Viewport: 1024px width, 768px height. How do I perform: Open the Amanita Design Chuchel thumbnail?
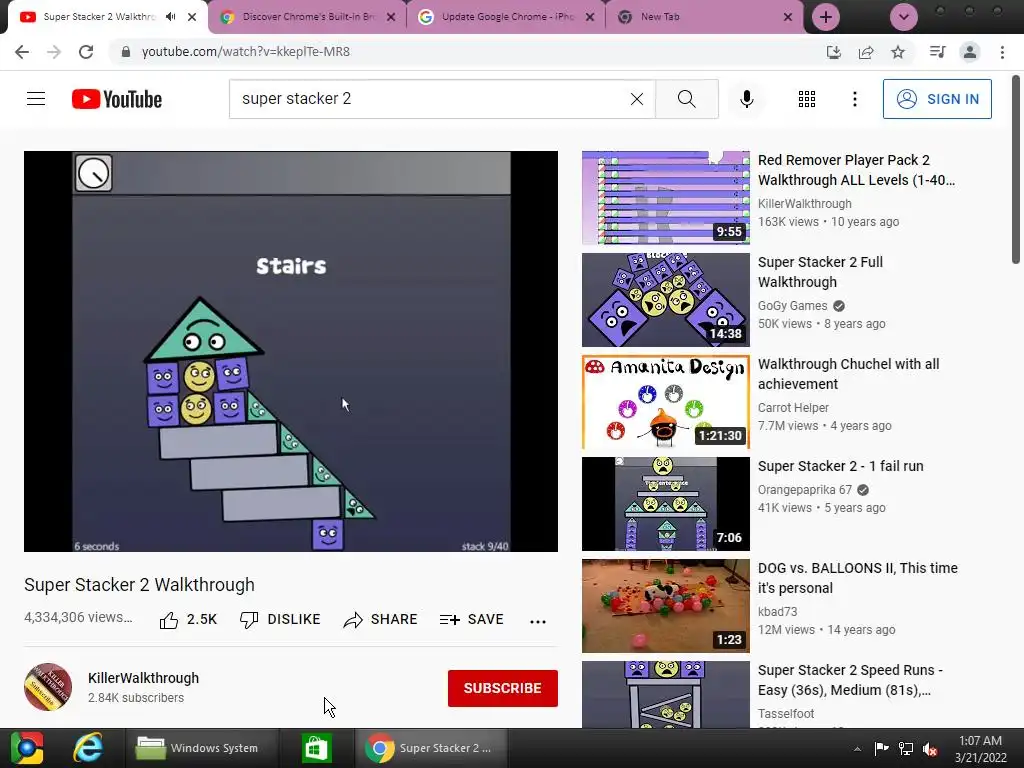(665, 402)
